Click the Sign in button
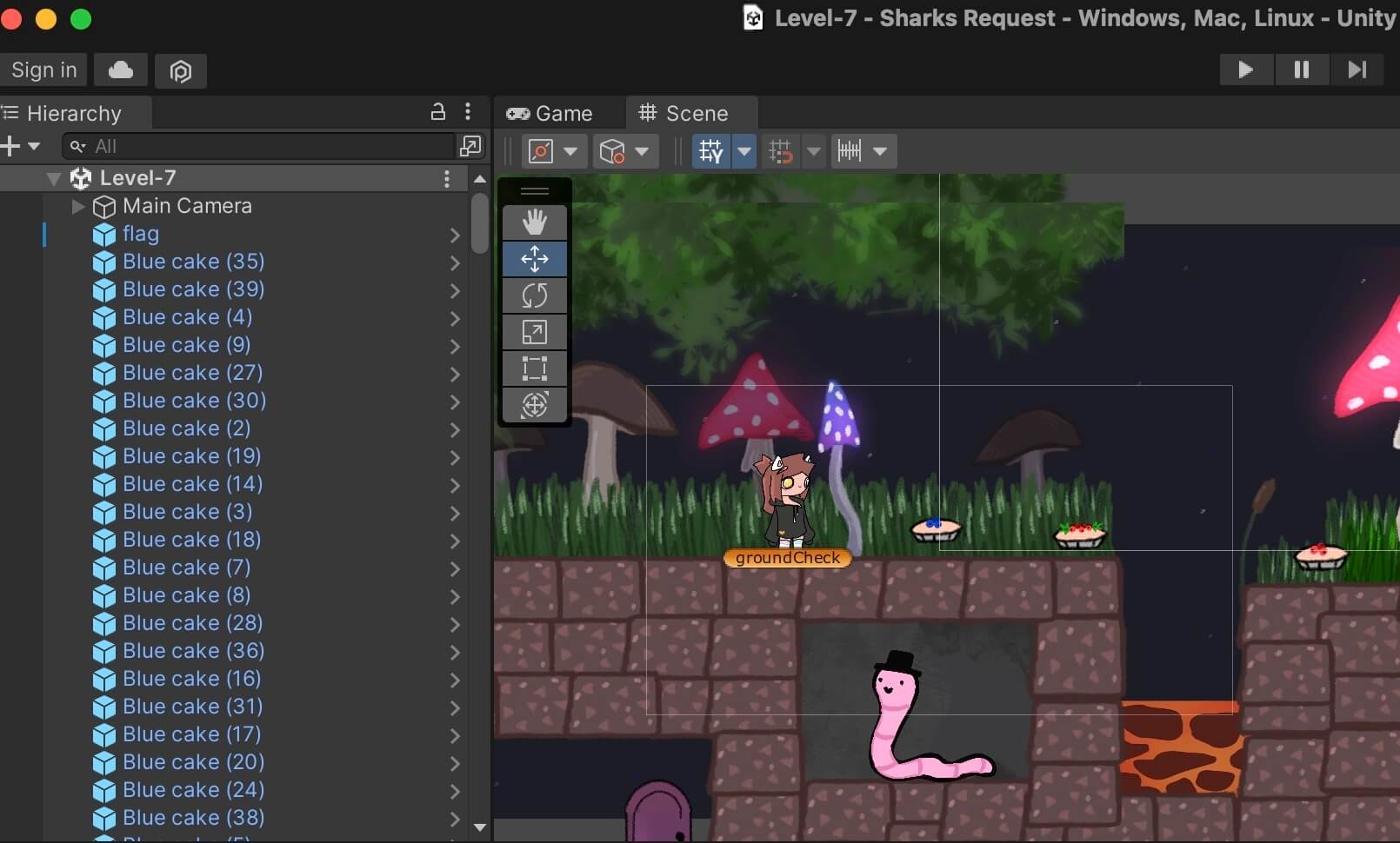Image resolution: width=1400 pixels, height=843 pixels. pos(44,70)
